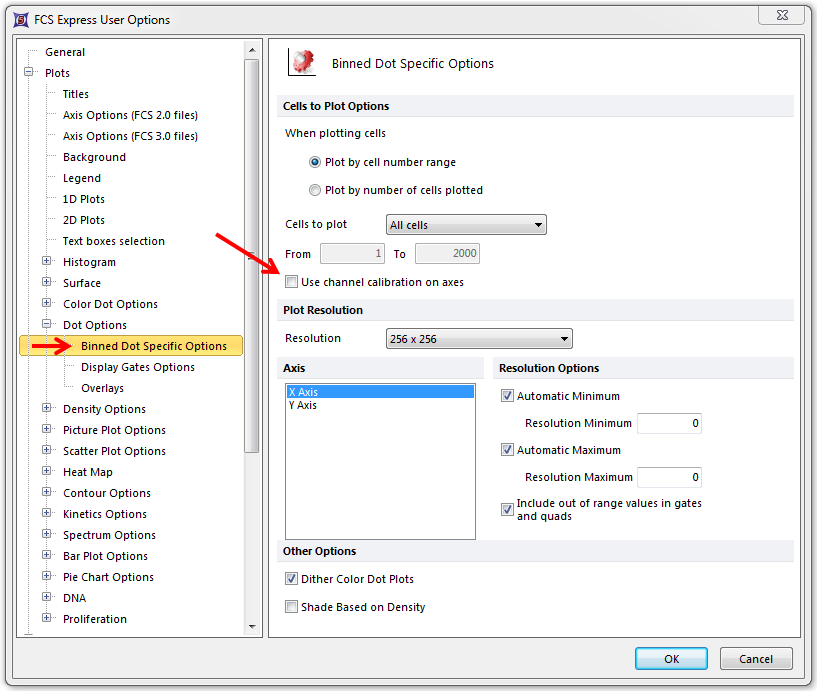Enable Use channel calibration on axes
Viewport: 817px width, 693px height.
point(292,282)
